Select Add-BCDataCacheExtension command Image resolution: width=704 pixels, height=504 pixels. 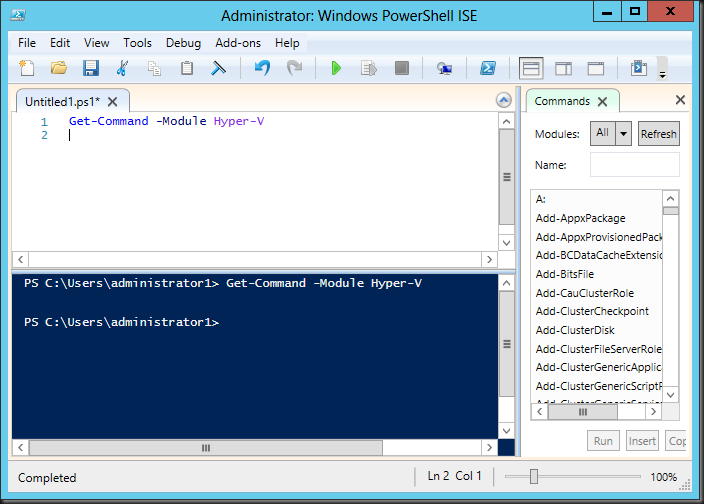tap(597, 255)
